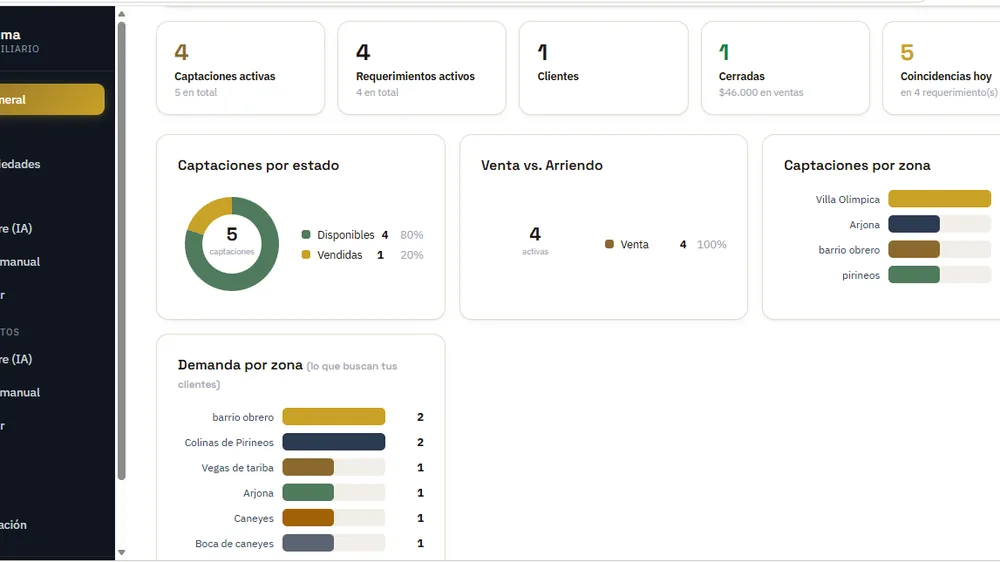Click the "Villa Olimpica" zone label

click(x=848, y=199)
